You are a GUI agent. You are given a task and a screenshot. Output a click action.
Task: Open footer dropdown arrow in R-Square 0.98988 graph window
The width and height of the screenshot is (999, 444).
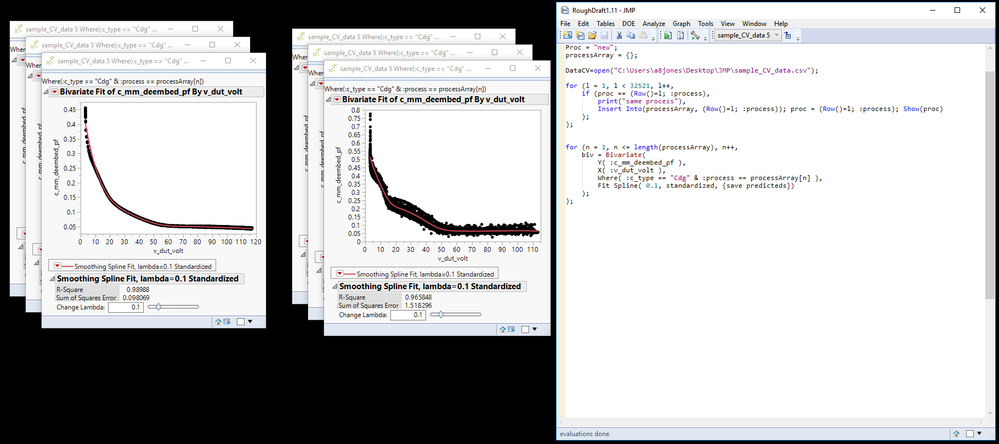click(250, 322)
